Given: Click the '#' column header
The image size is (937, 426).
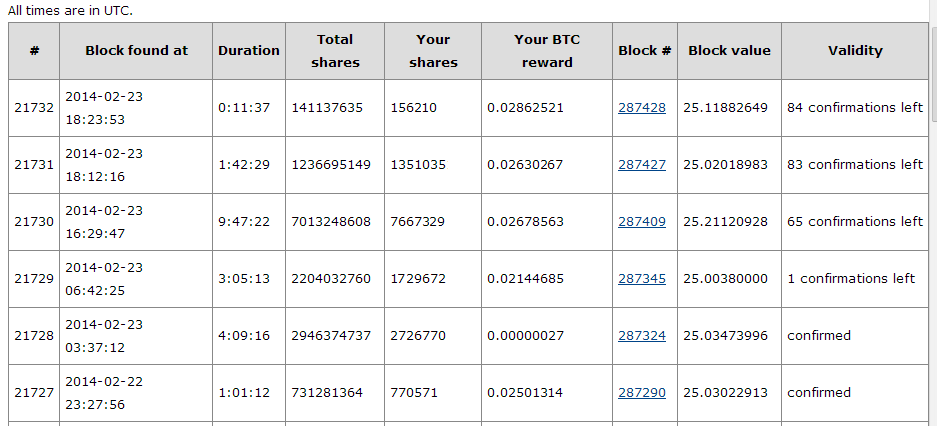Looking at the screenshot, I should point(34,51).
